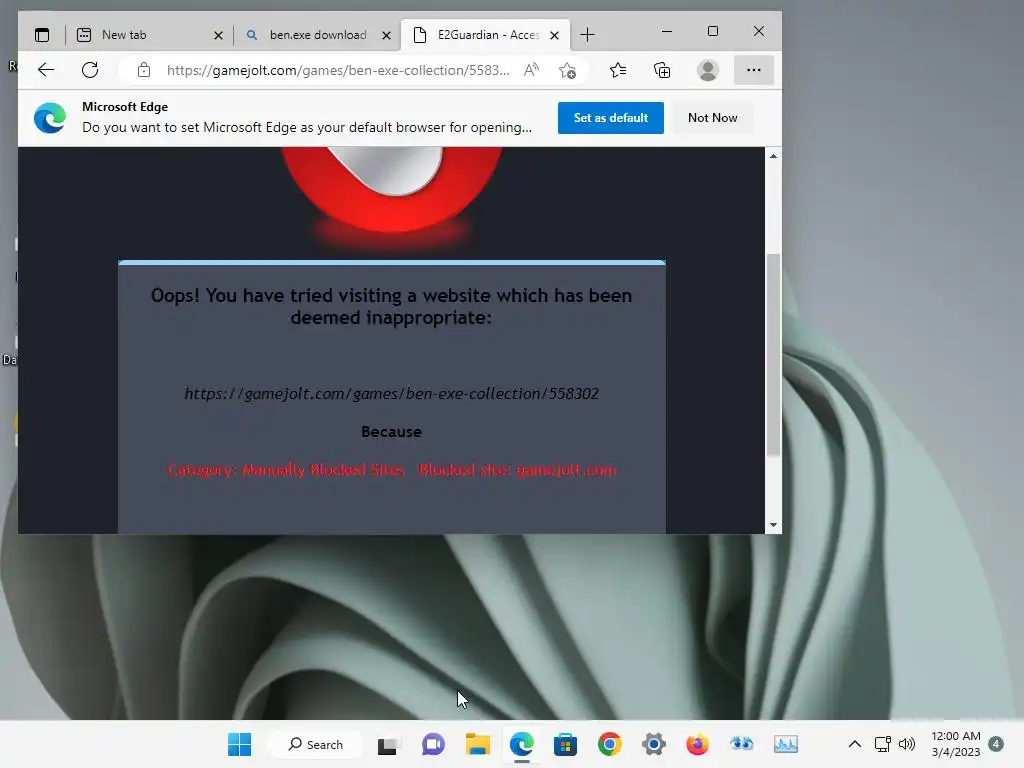
Task: Open Microsoft Store from taskbar
Action: [566, 744]
